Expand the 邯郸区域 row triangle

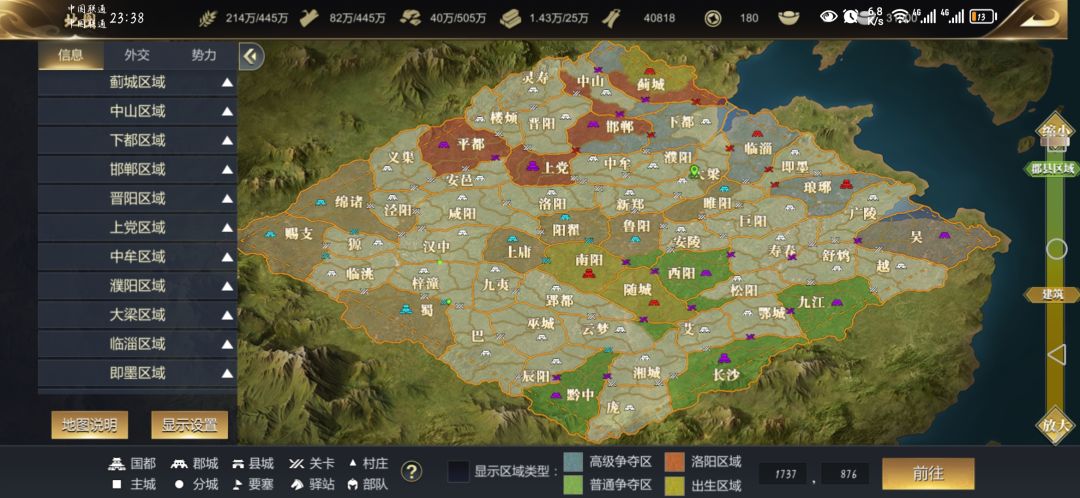point(227,169)
